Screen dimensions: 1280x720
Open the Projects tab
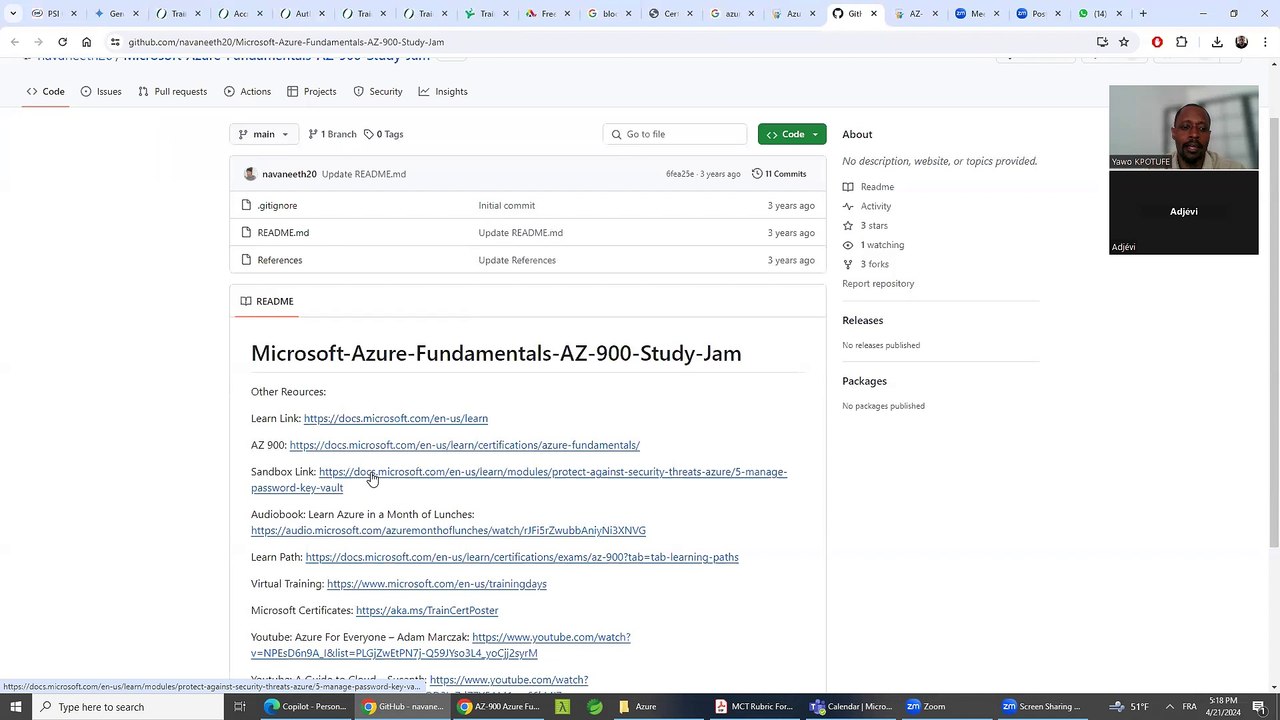311,92
